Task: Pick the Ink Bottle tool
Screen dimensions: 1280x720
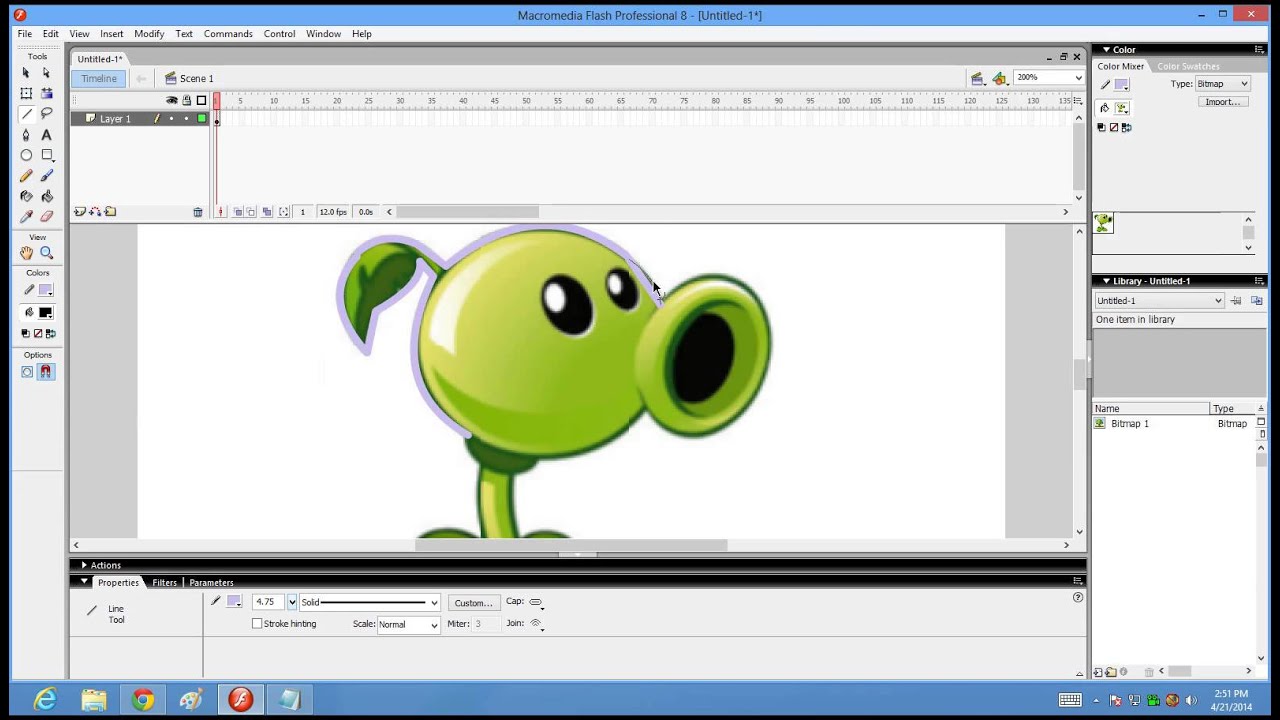Action: (26, 196)
